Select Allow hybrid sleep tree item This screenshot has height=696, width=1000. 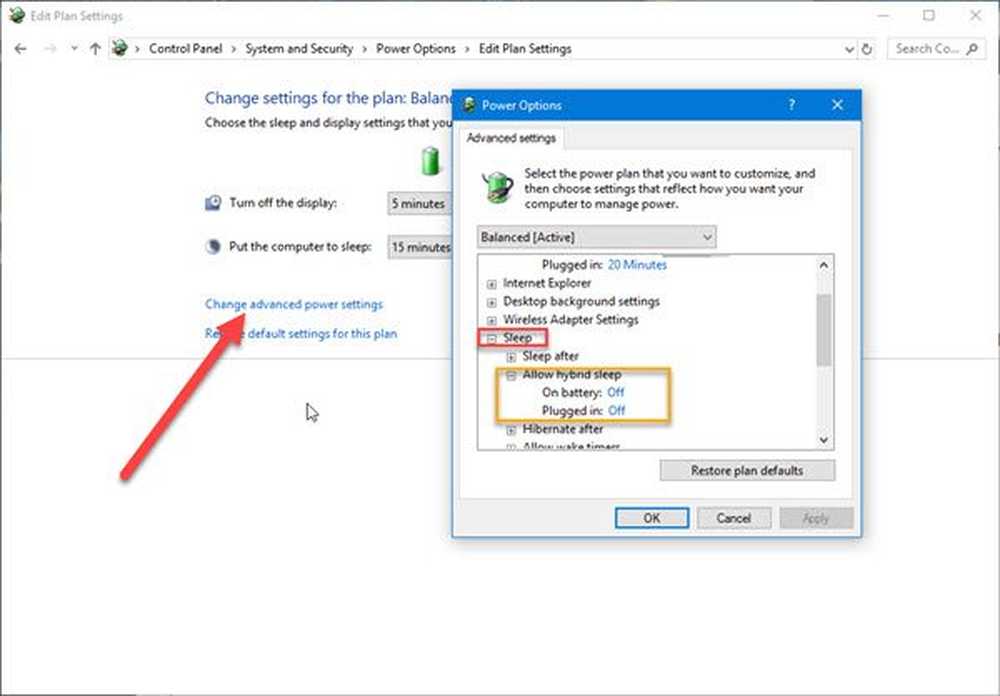point(571,374)
